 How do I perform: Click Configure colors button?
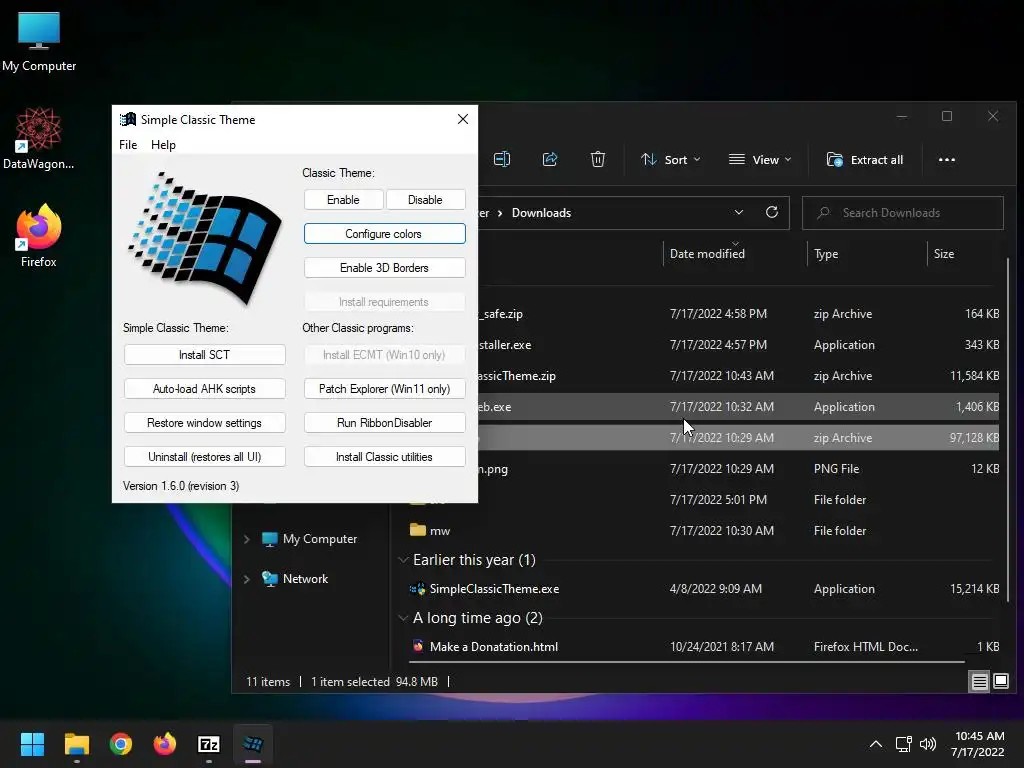click(x=385, y=233)
